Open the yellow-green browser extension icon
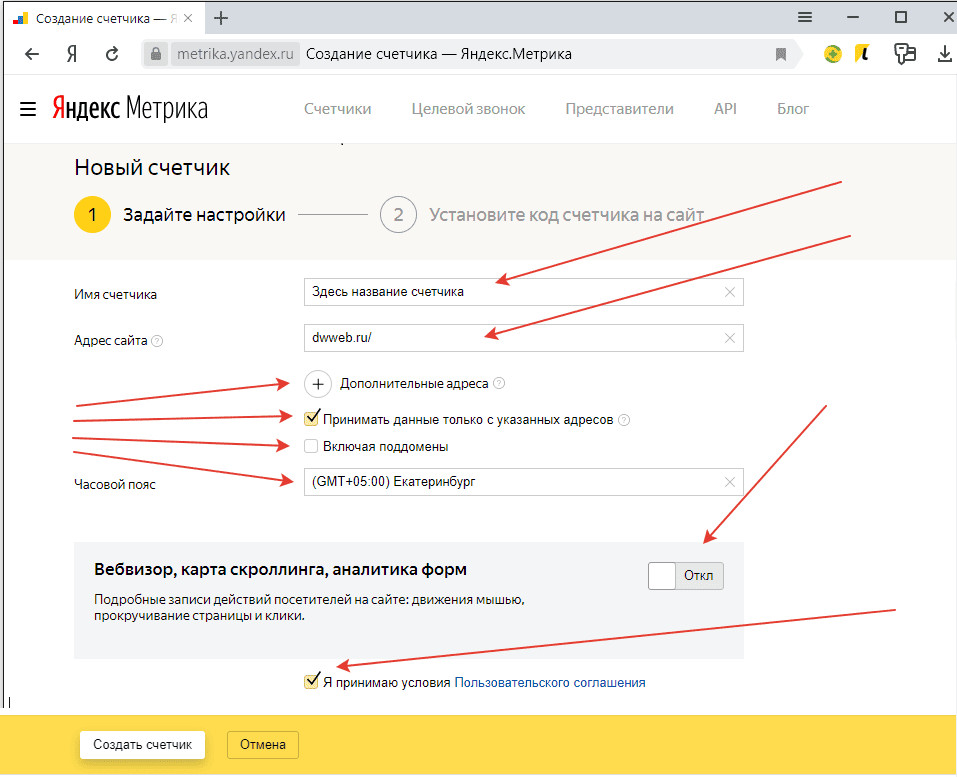 [x=832, y=54]
